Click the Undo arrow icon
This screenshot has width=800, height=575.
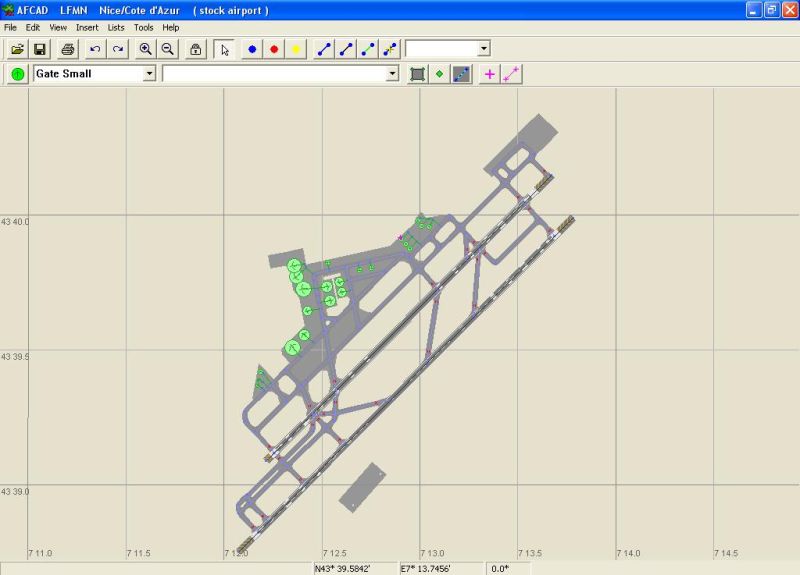[95, 49]
